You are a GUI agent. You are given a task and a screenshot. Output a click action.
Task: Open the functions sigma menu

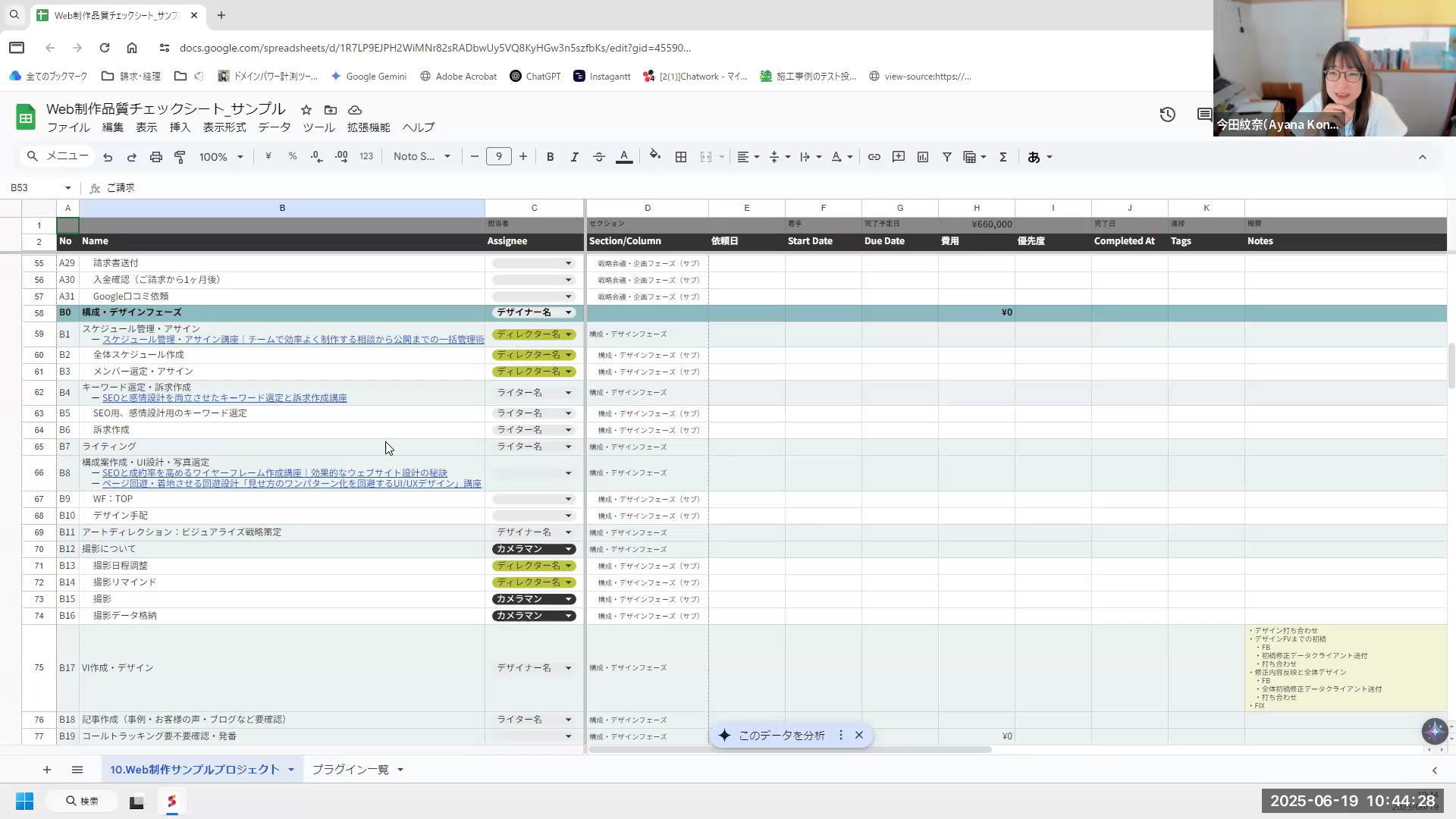point(1003,157)
